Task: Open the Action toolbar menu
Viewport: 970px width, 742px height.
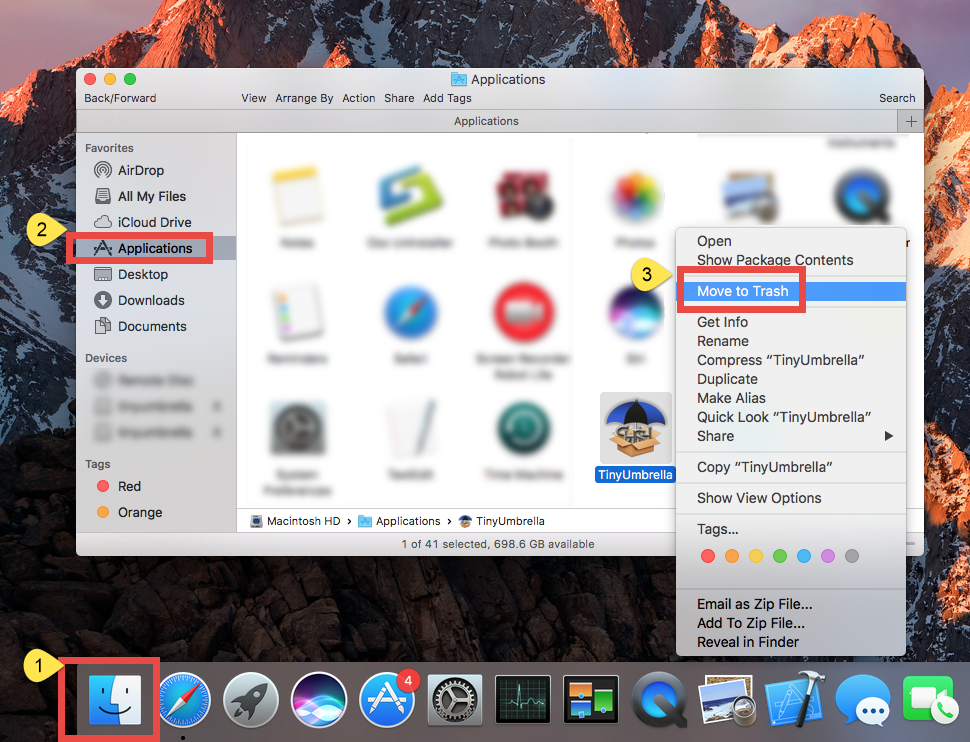Action: coord(358,98)
